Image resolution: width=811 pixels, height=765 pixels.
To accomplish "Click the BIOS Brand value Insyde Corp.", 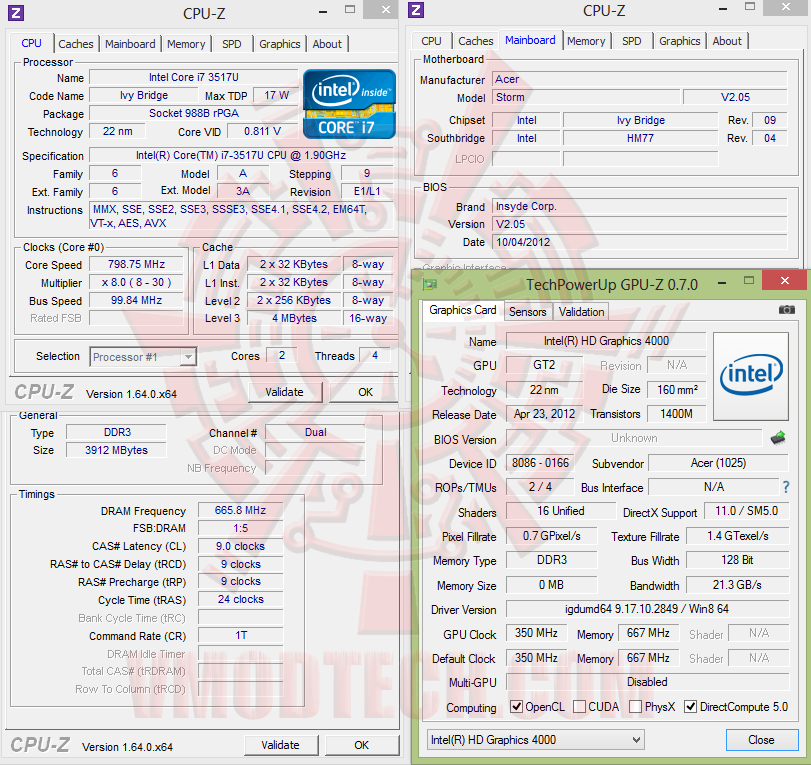I will (640, 206).
